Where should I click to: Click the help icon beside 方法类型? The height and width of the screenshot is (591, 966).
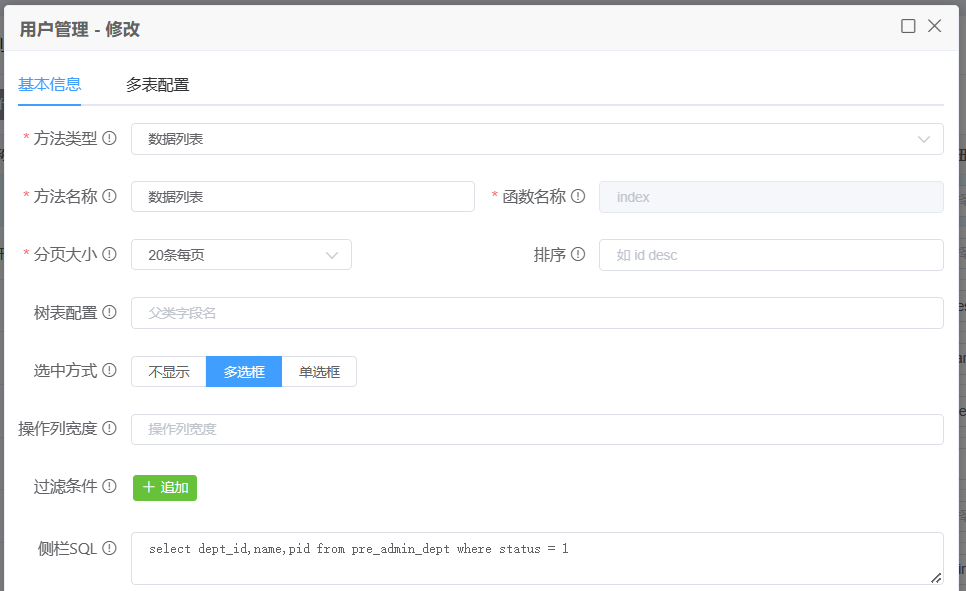click(x=110, y=139)
